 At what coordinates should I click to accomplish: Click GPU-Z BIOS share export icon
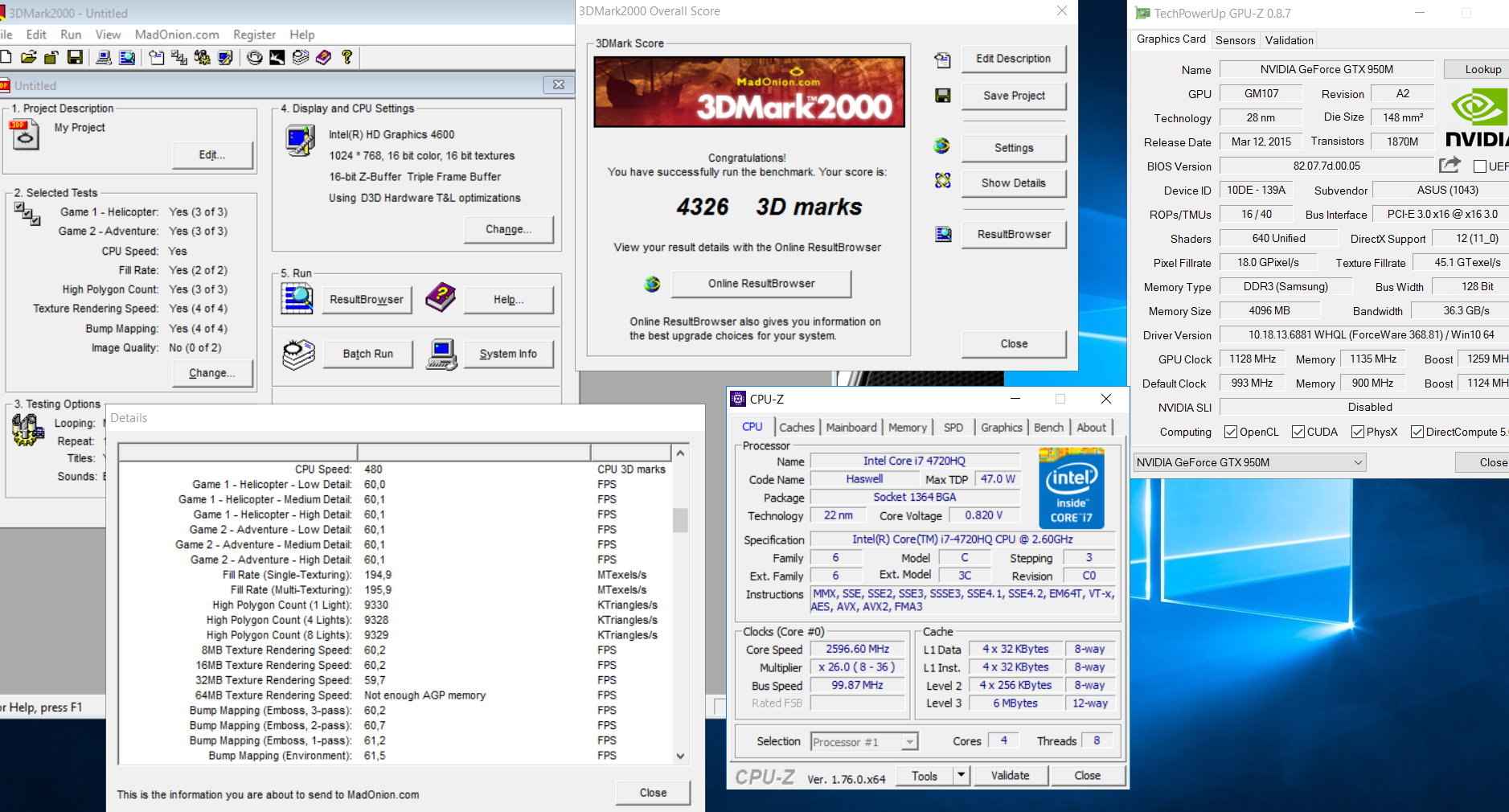[1450, 165]
